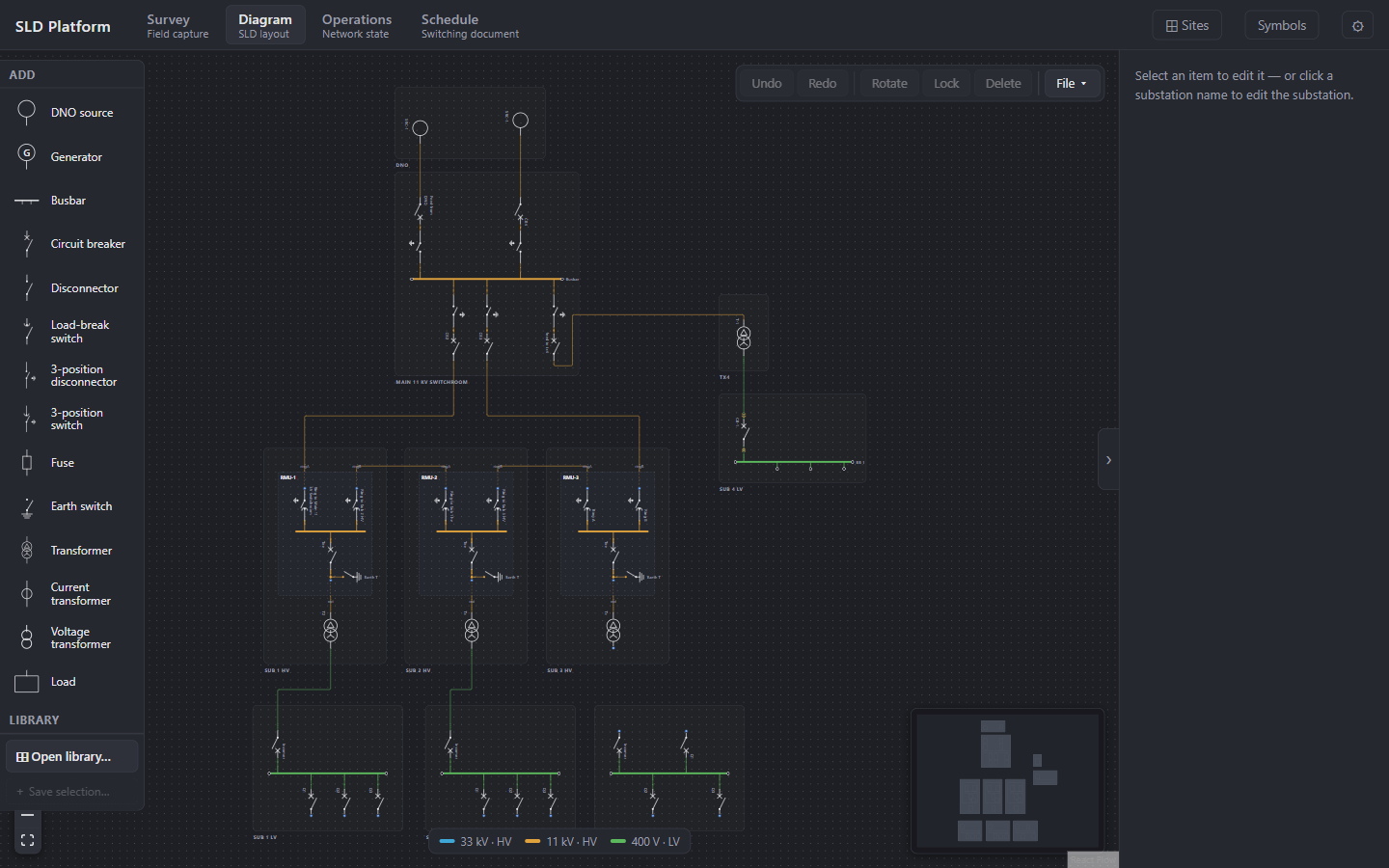Click the fit-to-screen icon
This screenshot has height=868, width=1389.
(x=27, y=841)
